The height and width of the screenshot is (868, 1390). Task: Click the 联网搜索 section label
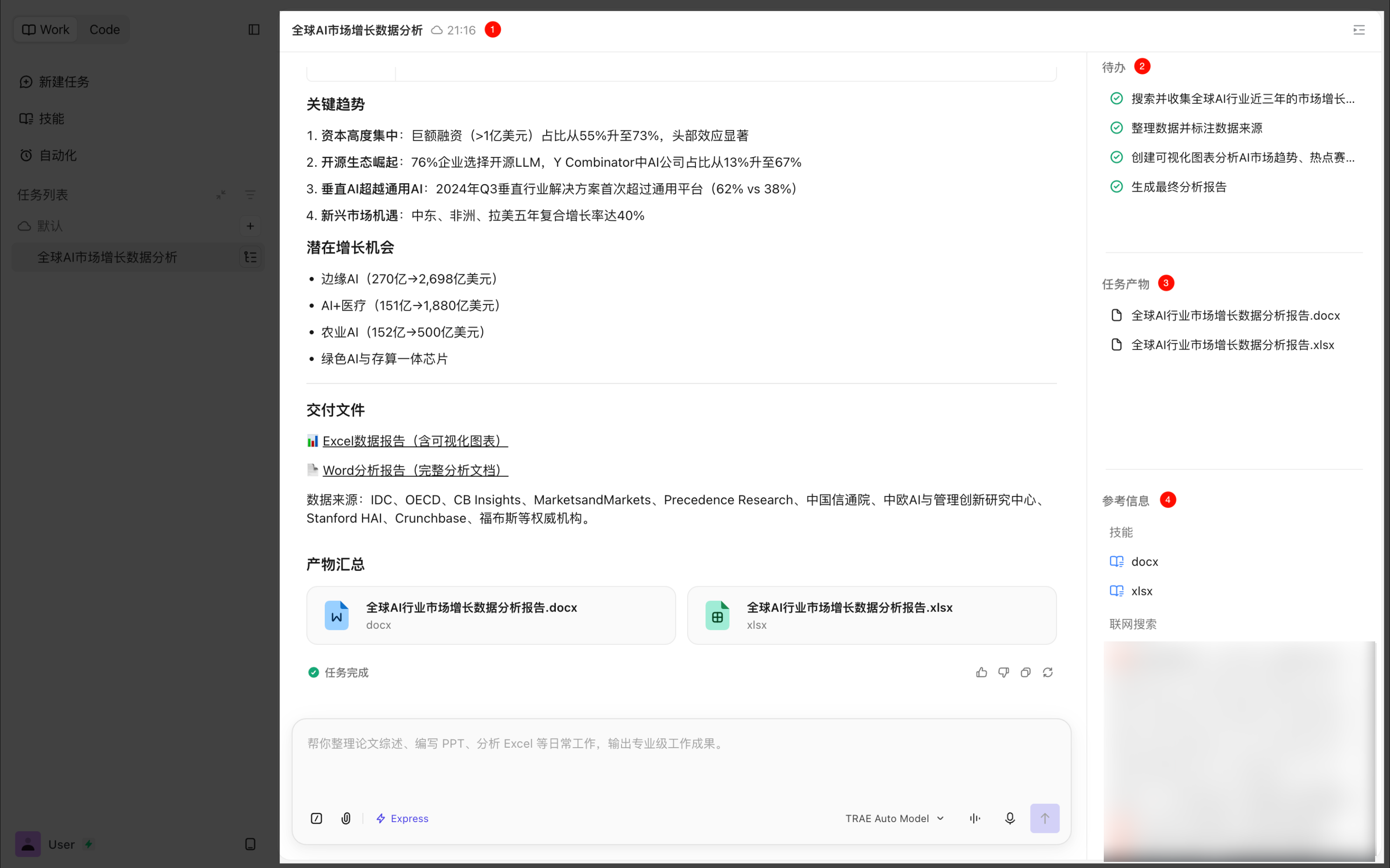[x=1133, y=624]
